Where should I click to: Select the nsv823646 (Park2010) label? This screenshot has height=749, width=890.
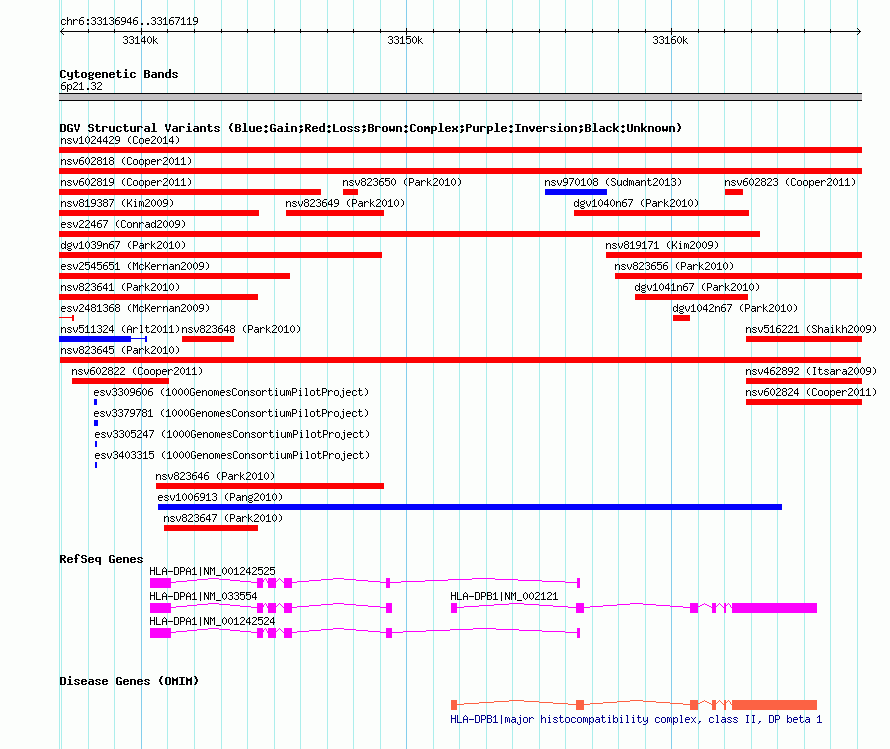(x=215, y=476)
